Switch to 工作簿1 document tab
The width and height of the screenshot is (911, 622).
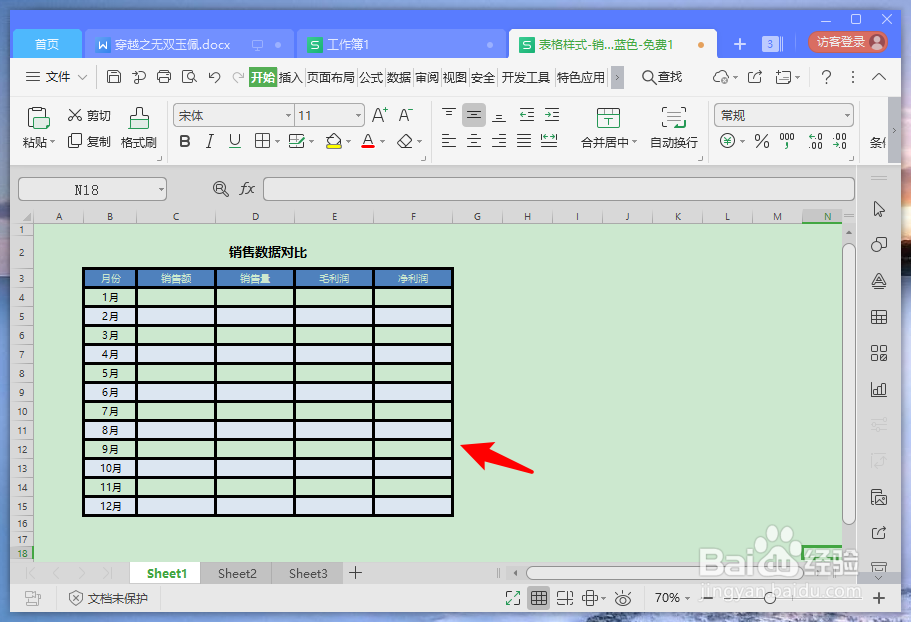401,44
